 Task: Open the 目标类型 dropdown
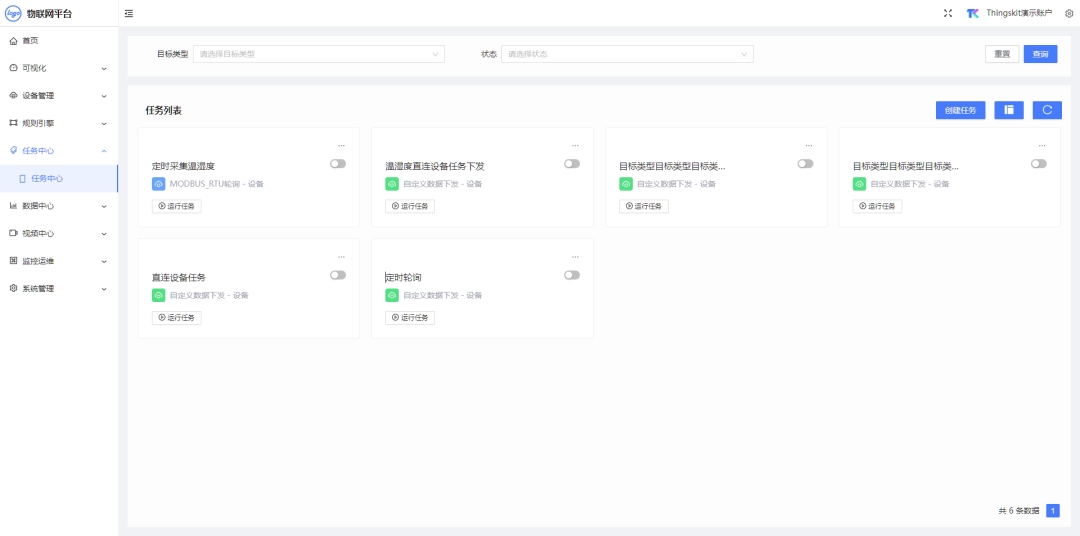click(x=317, y=54)
